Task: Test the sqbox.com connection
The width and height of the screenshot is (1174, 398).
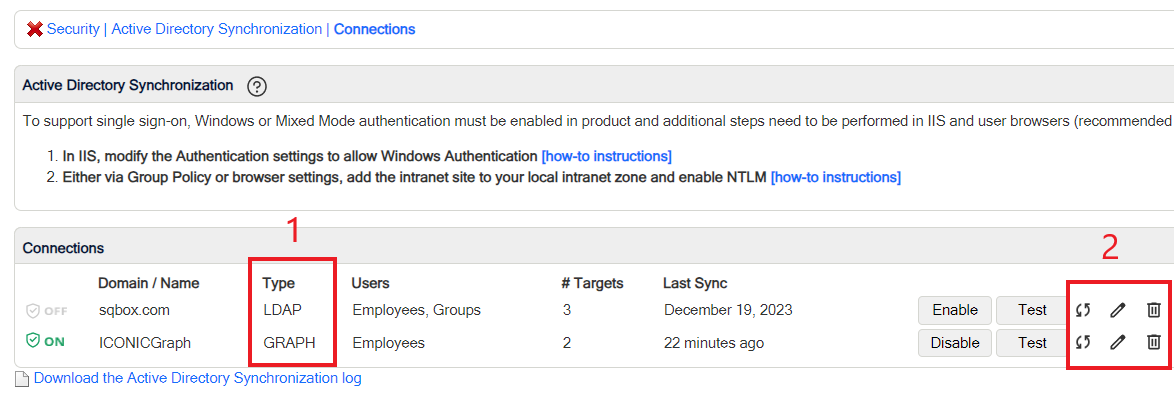Action: point(1032,310)
